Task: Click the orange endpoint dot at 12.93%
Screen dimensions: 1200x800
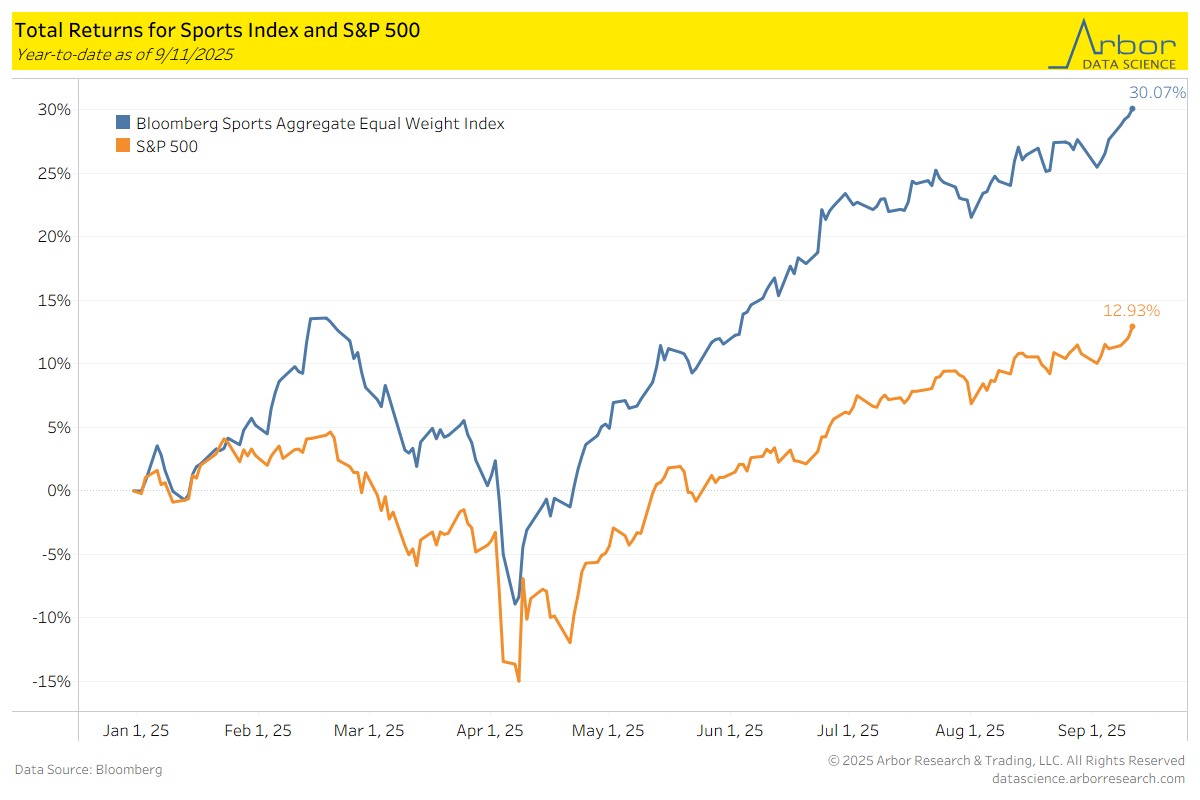Action: click(1132, 326)
